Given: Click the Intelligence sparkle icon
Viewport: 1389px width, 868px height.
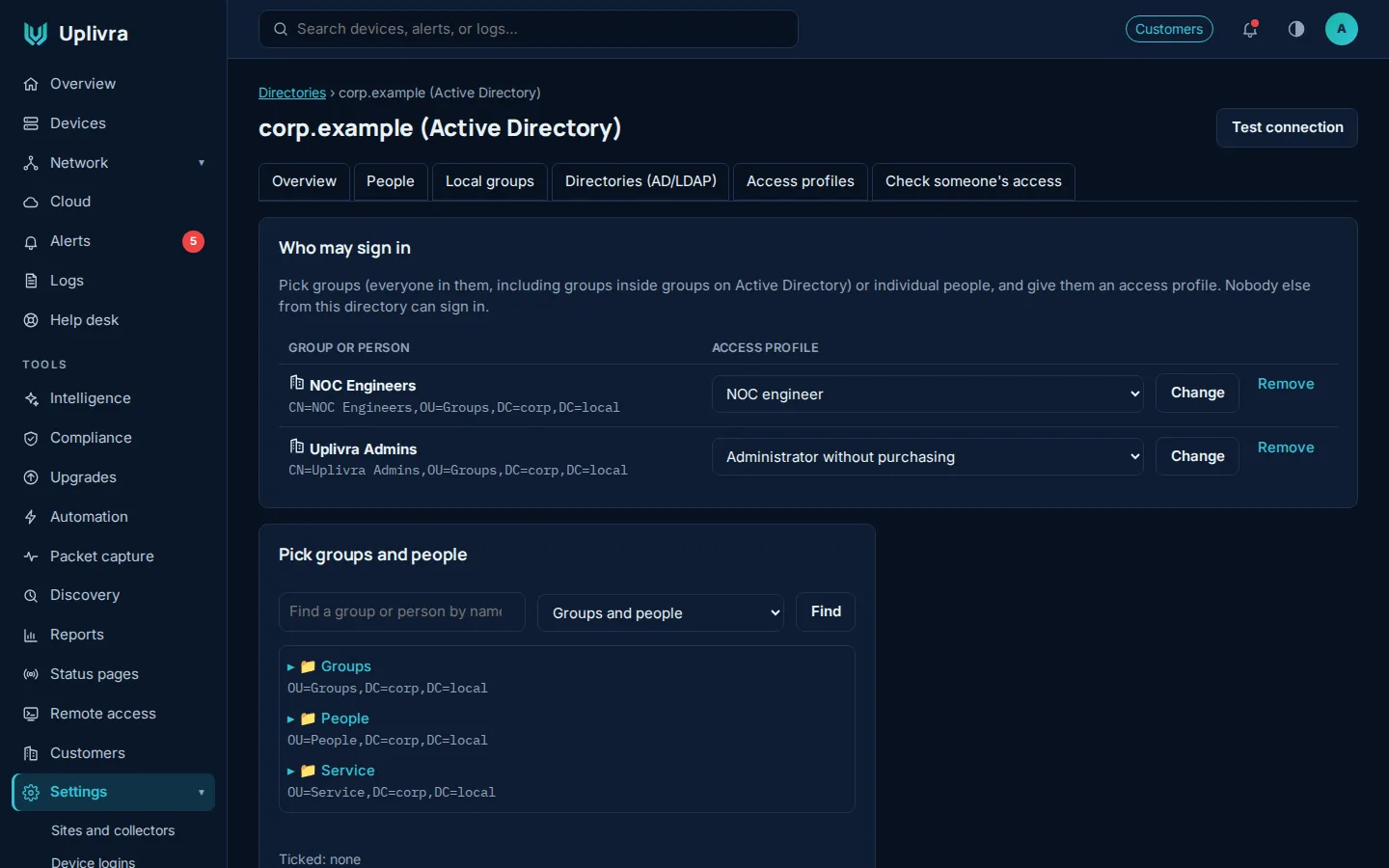Looking at the screenshot, I should pyautogui.click(x=31, y=398).
